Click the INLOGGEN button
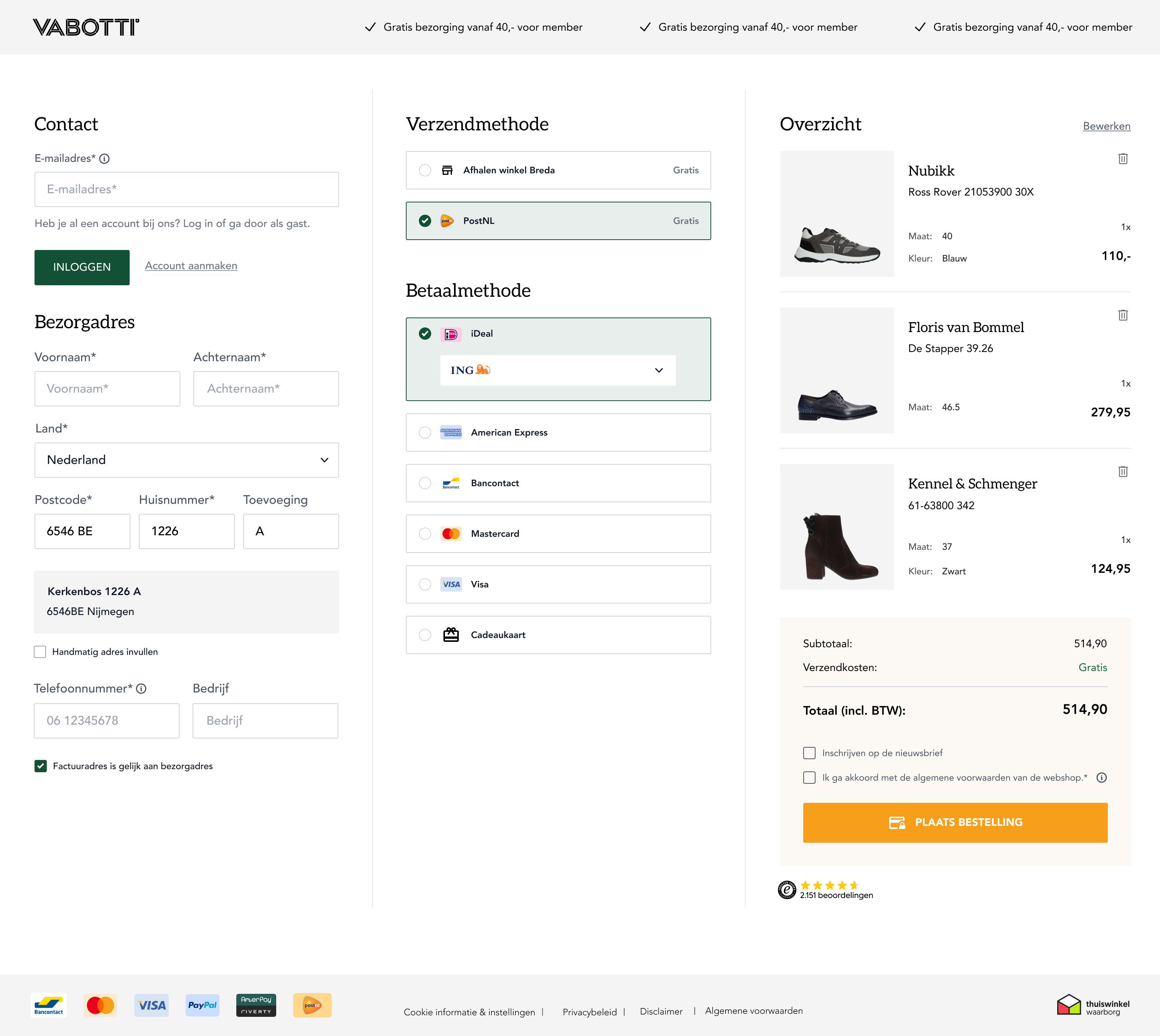This screenshot has height=1036, width=1160. [81, 267]
